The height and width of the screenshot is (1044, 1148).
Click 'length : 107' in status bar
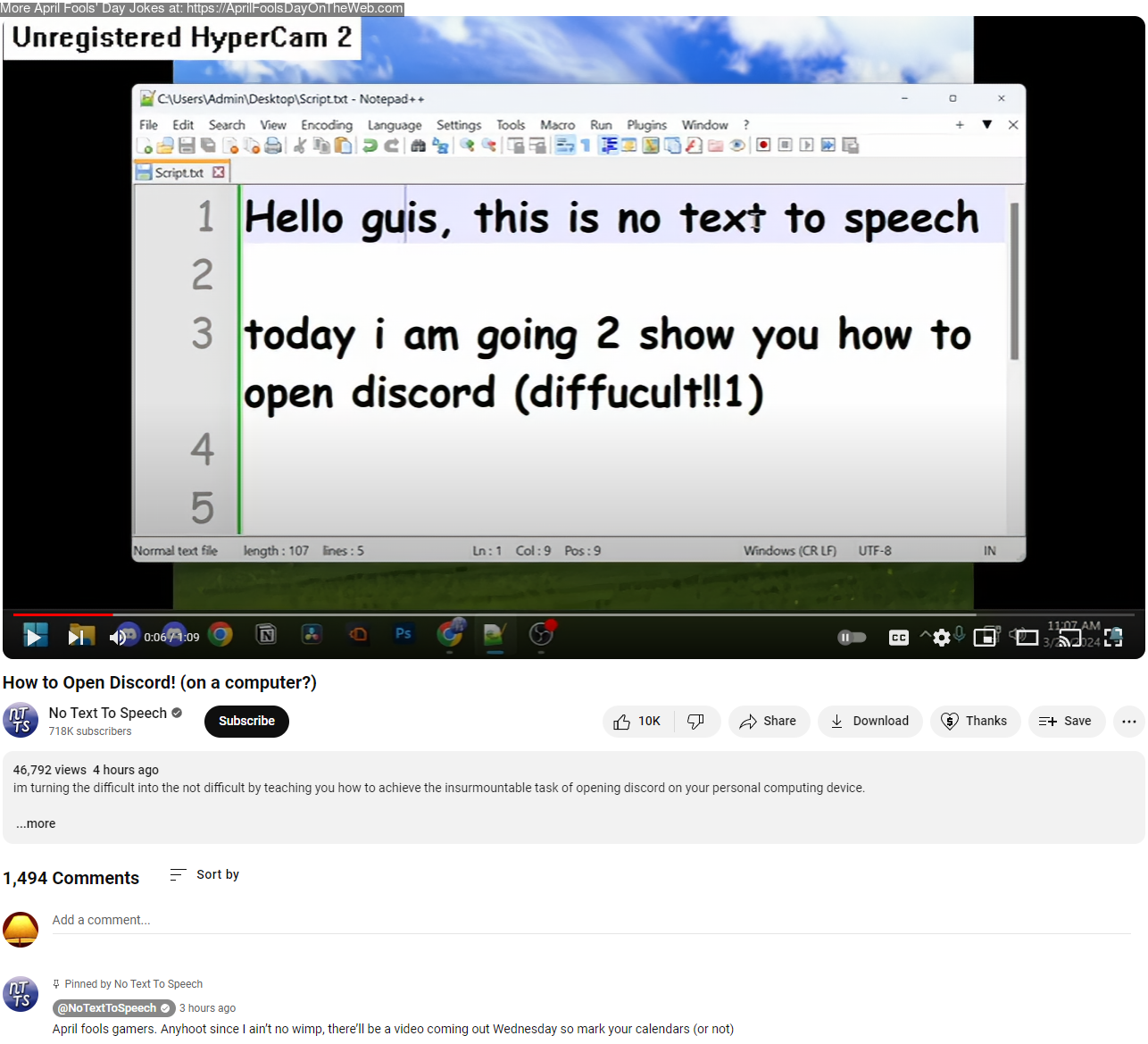[x=276, y=551]
